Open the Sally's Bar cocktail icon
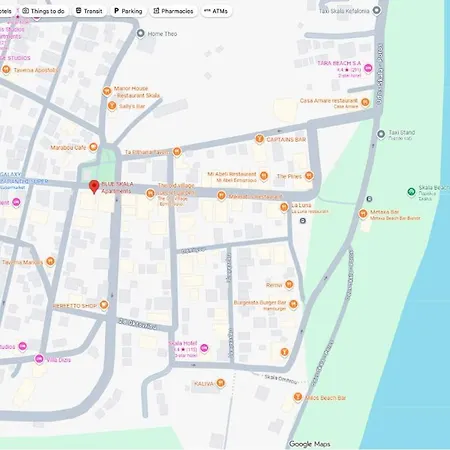 tap(112, 106)
